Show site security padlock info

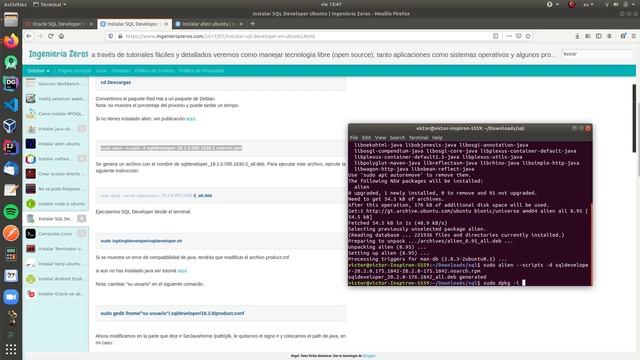tap(120, 36)
